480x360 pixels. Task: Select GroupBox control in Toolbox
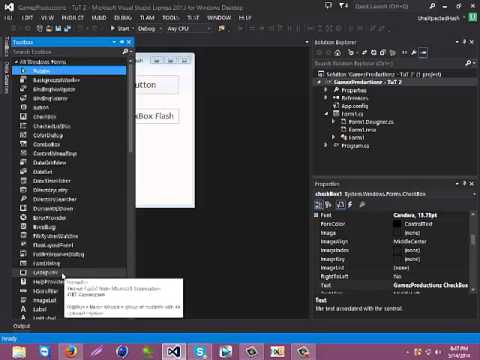coord(45,273)
